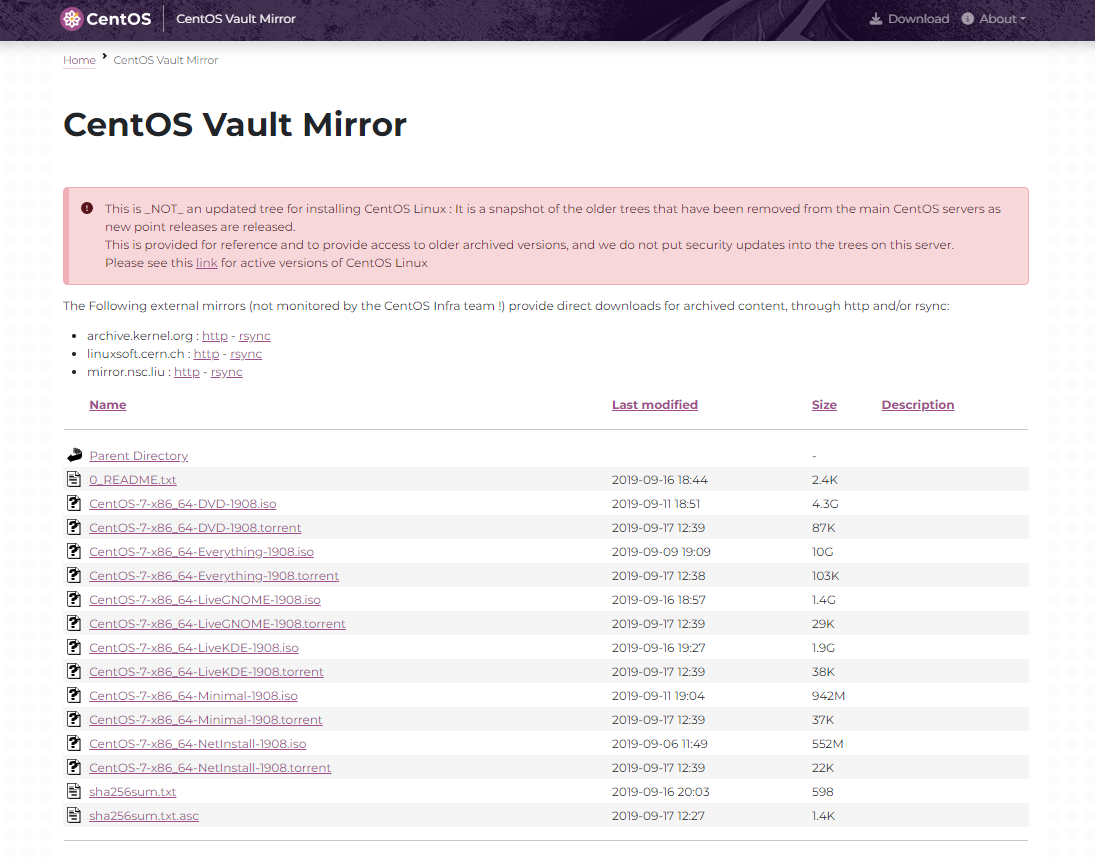Click the Parent Directory back-arrow icon
Viewport: 1095px width, 860px height.
(75, 455)
